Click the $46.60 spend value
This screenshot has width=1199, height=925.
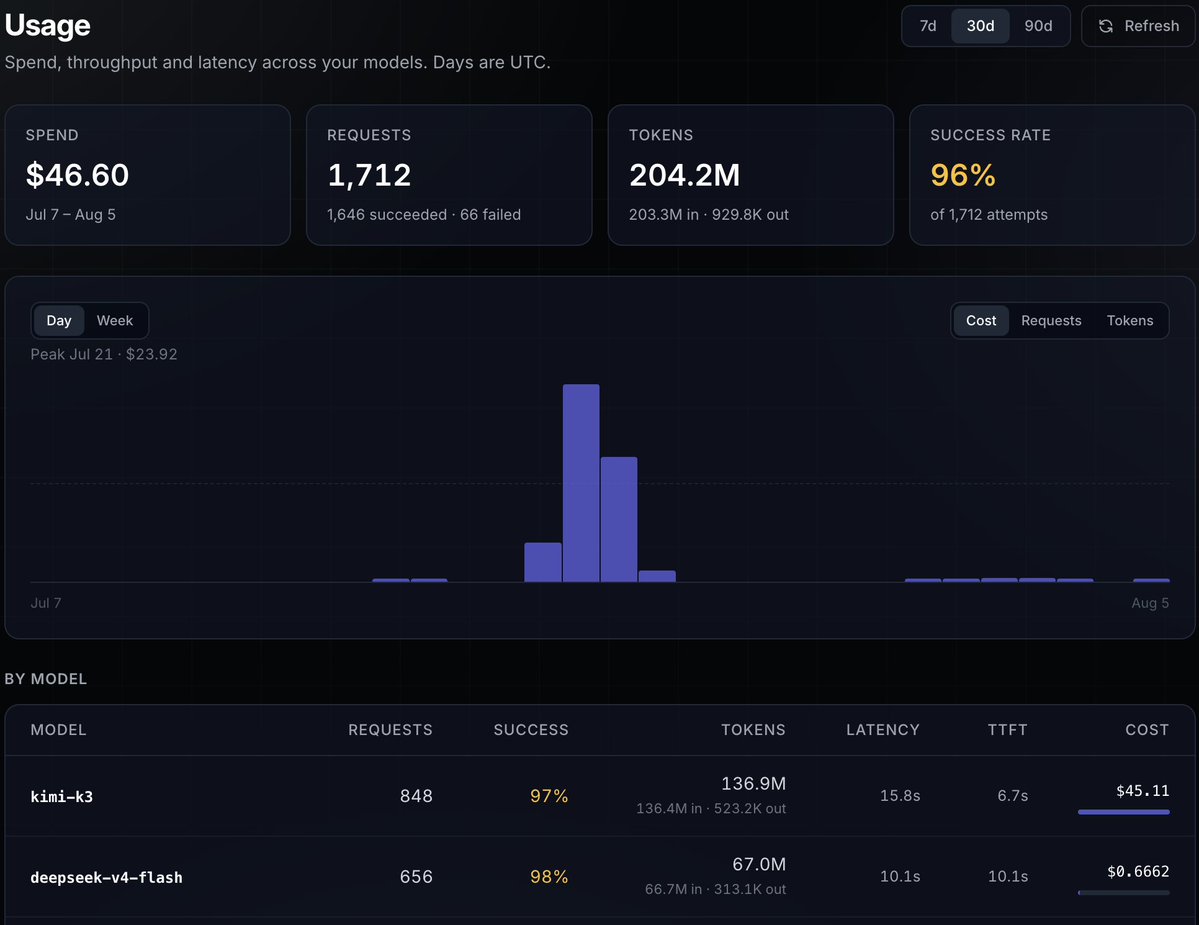[x=77, y=175]
